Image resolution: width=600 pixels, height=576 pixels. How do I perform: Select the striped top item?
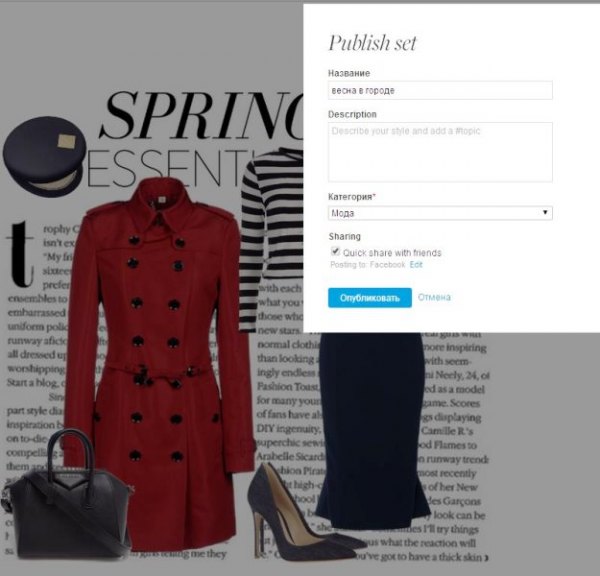pyautogui.click(x=271, y=239)
